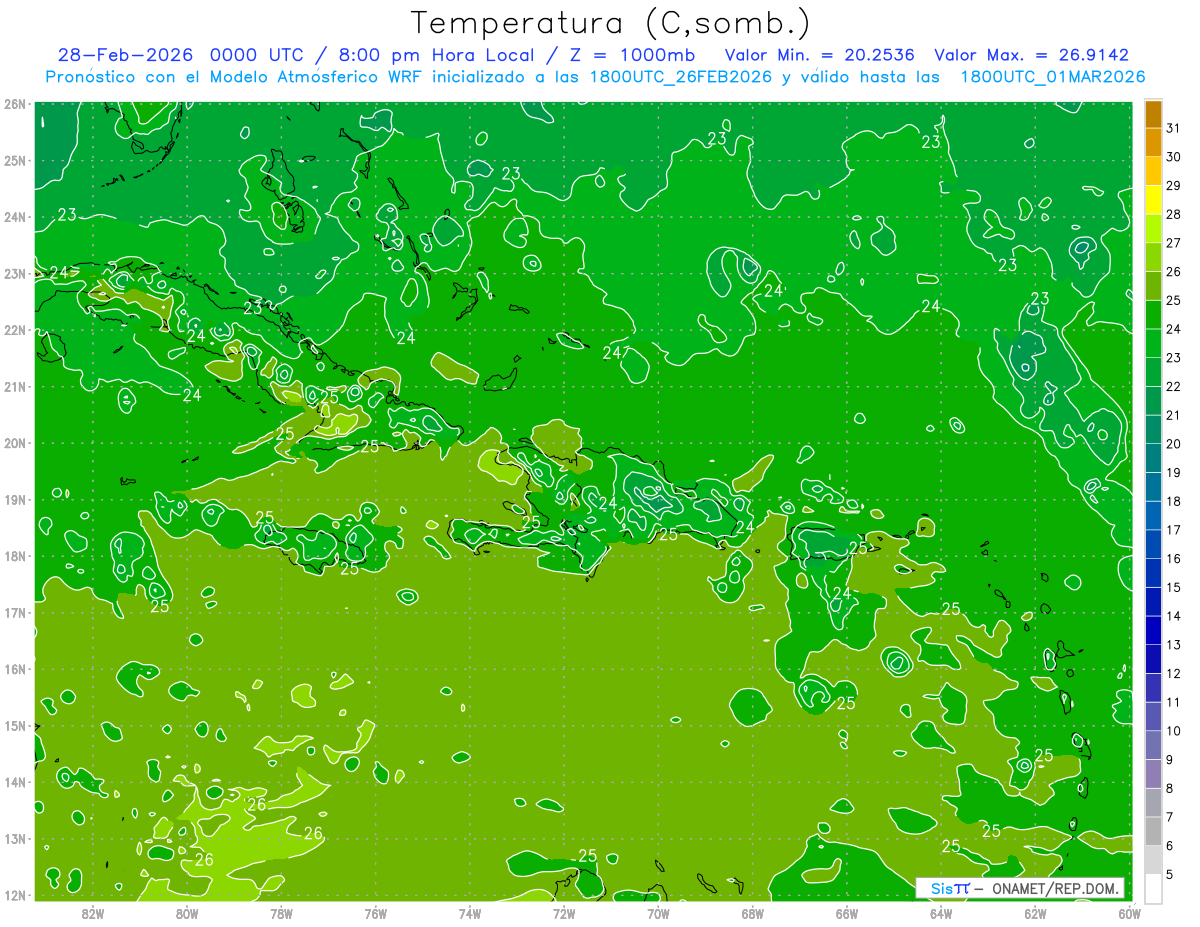The height and width of the screenshot is (927, 1200).
Task: Click the legend scale value '27'
Action: pos(1173,243)
